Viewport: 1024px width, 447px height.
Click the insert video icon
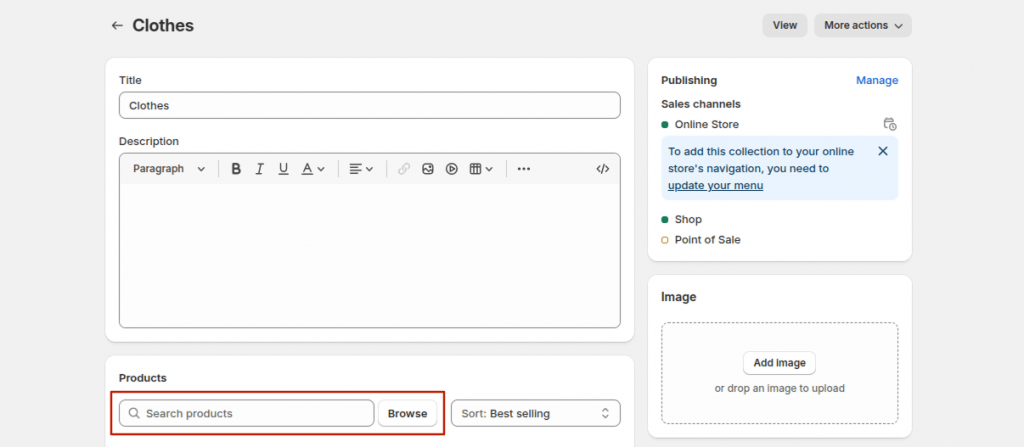pyautogui.click(x=451, y=169)
